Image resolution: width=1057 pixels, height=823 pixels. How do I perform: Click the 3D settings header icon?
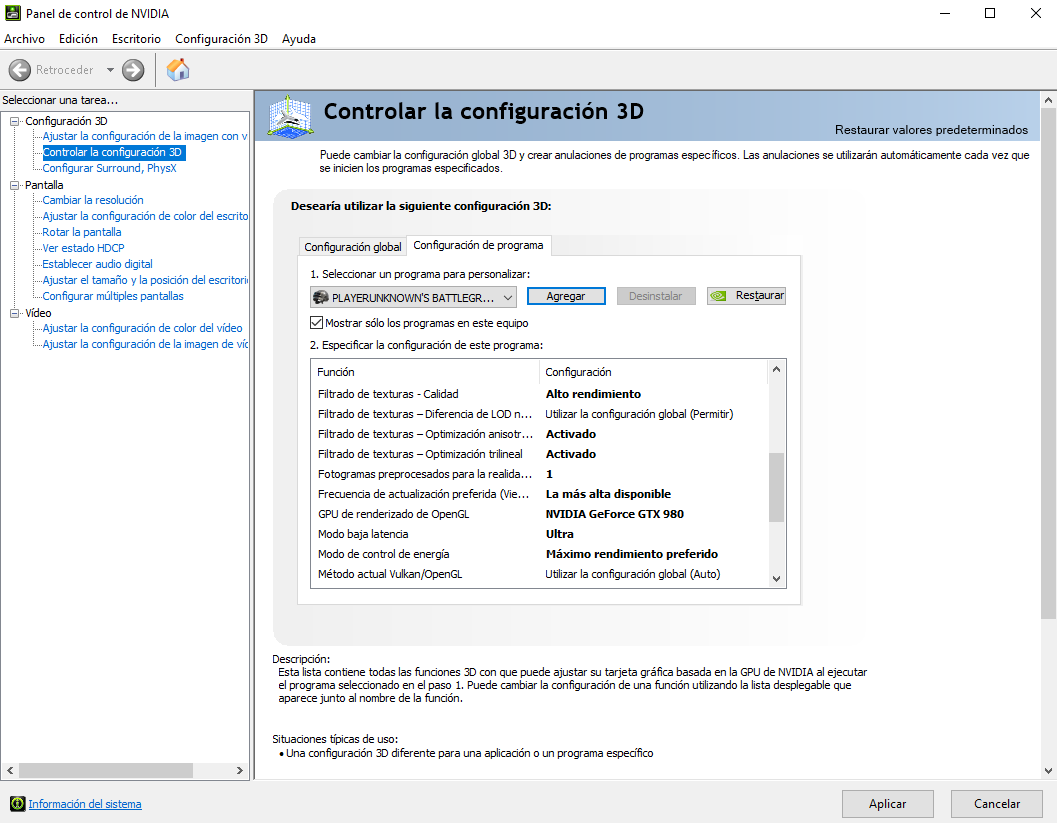coord(290,116)
